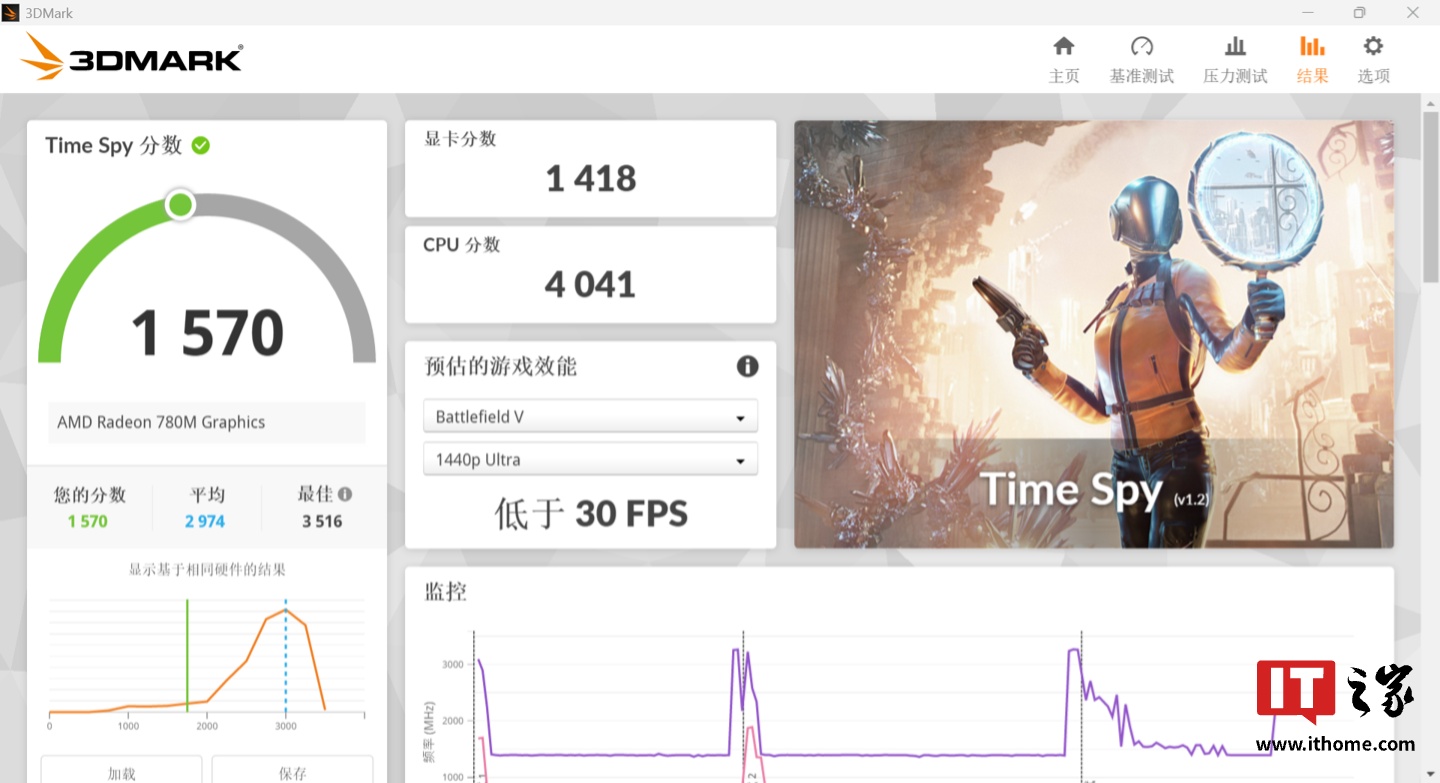Screen dimensions: 1440x783
Task: Click the 加载 load button
Action: (x=121, y=772)
